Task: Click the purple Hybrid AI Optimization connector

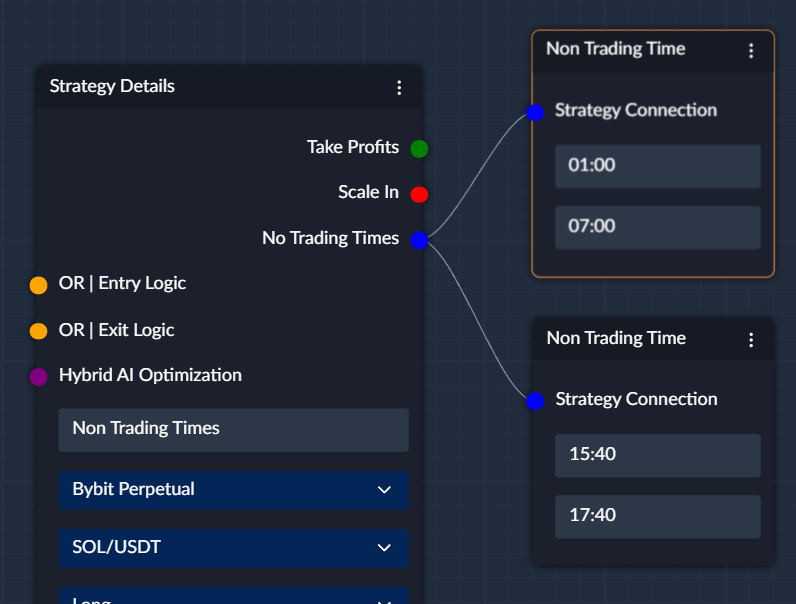Action: (39, 377)
